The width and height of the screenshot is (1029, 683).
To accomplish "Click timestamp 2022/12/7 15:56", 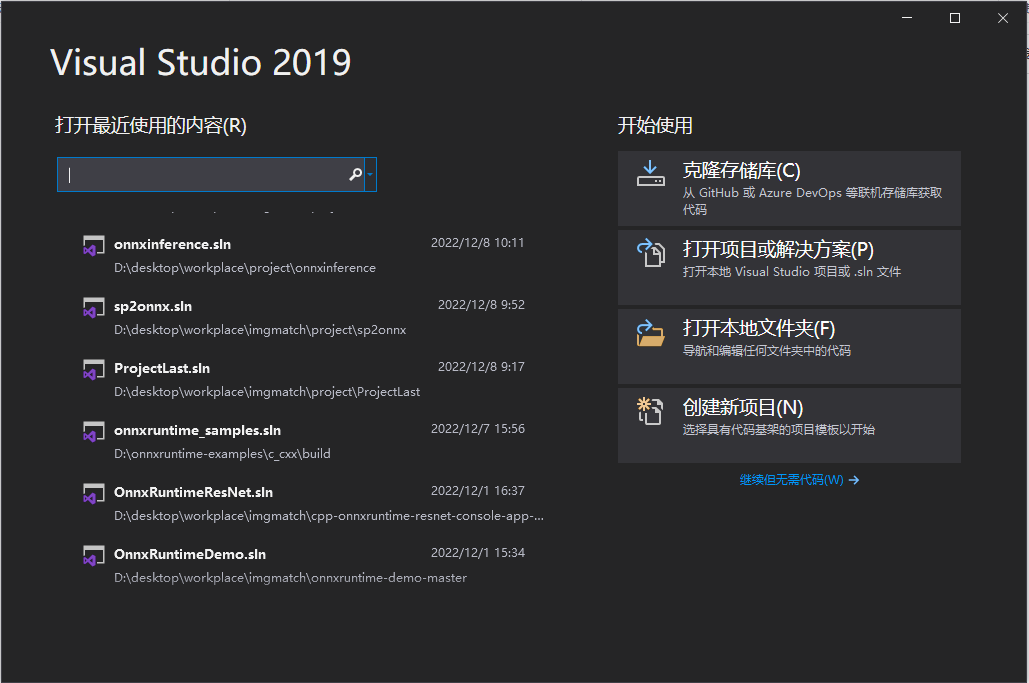I will (x=478, y=429).
